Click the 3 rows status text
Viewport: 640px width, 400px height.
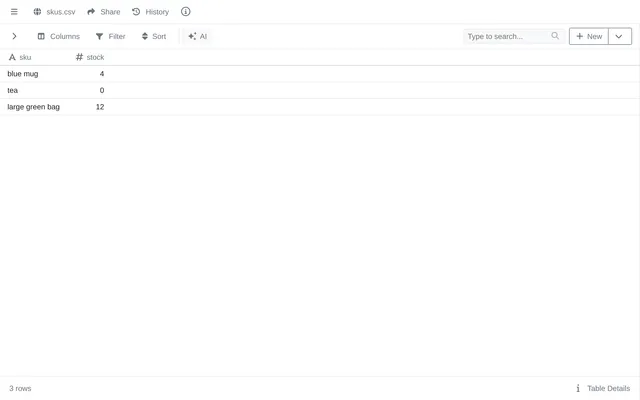(20, 389)
